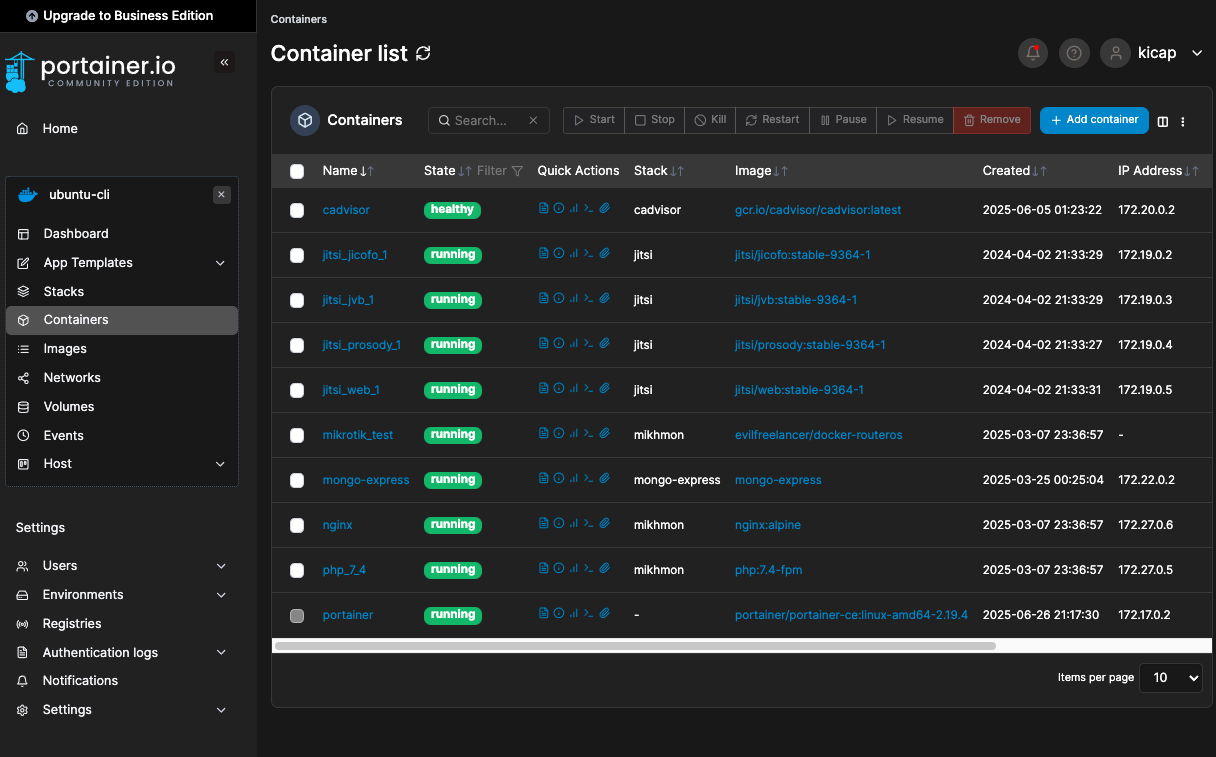Click the State filter funnel icon
Screen dimensions: 1216x757
tap(517, 171)
